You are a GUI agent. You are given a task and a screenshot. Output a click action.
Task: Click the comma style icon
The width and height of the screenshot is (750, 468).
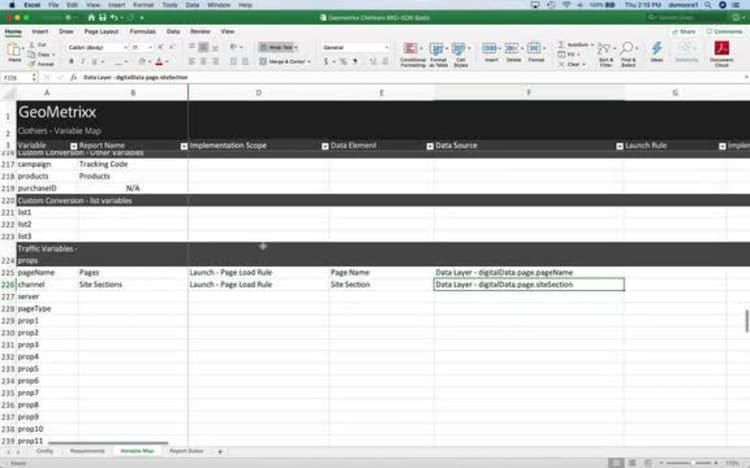pyautogui.click(x=355, y=61)
